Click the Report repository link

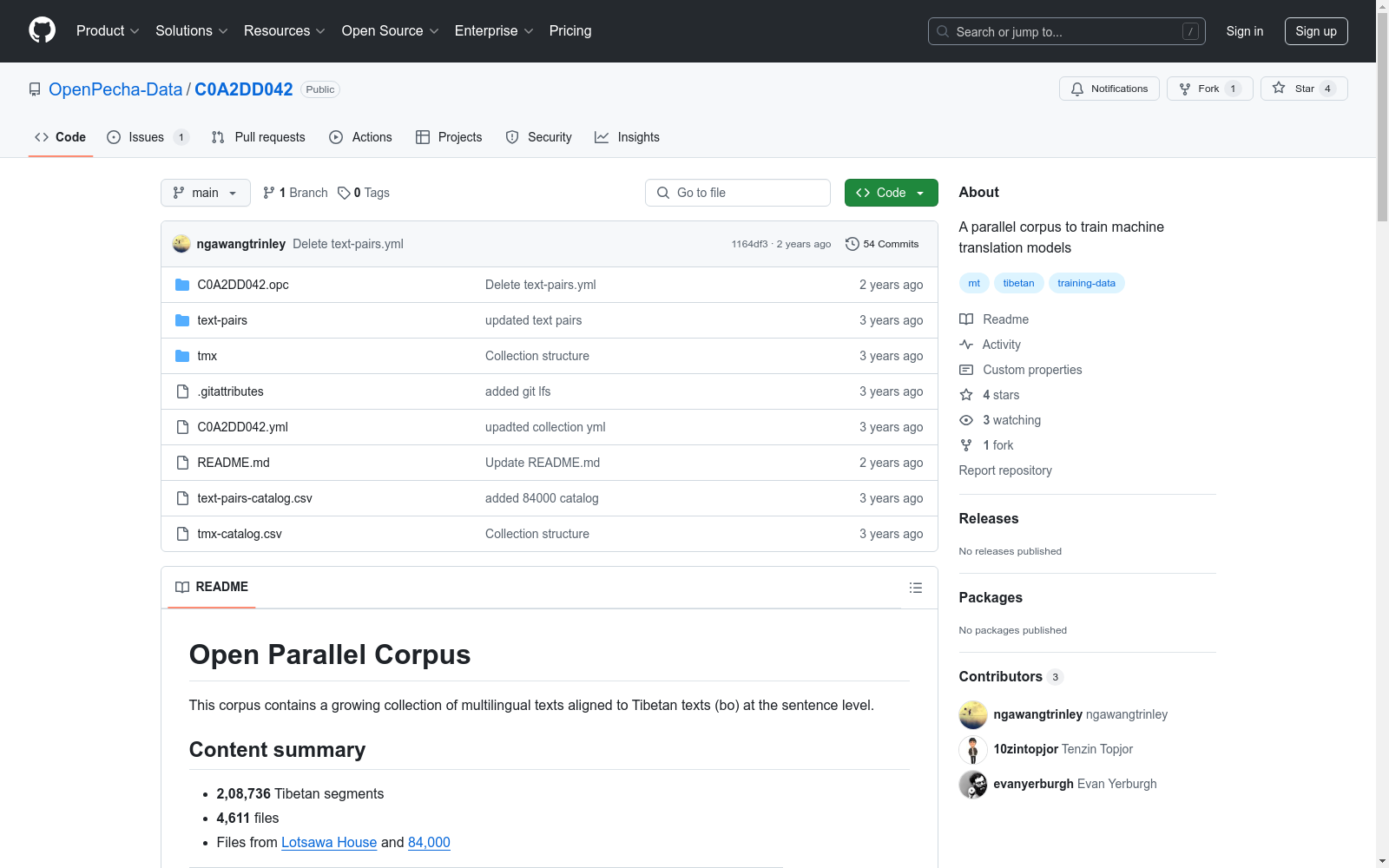(x=1005, y=470)
